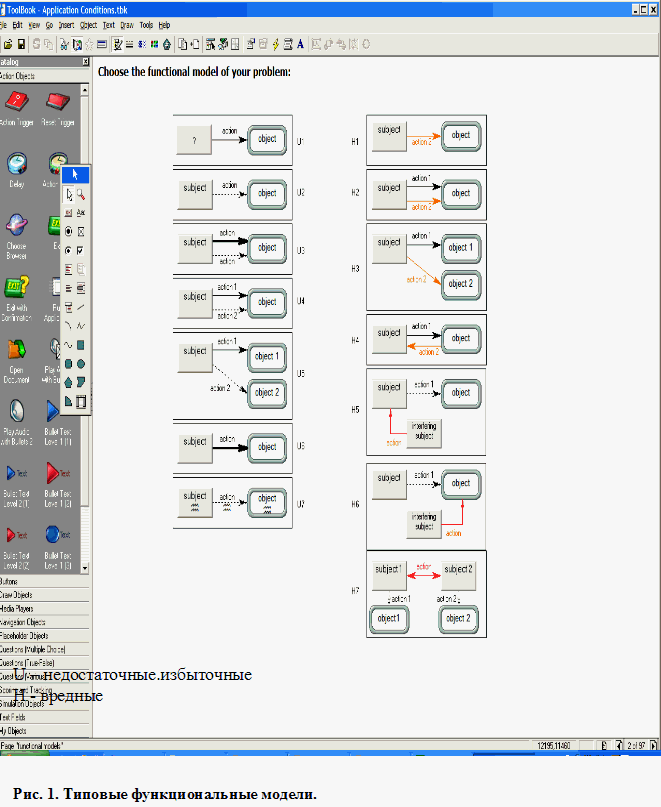Select the rectangle shape tool in palette
661x807 pixels.
click(x=81, y=345)
